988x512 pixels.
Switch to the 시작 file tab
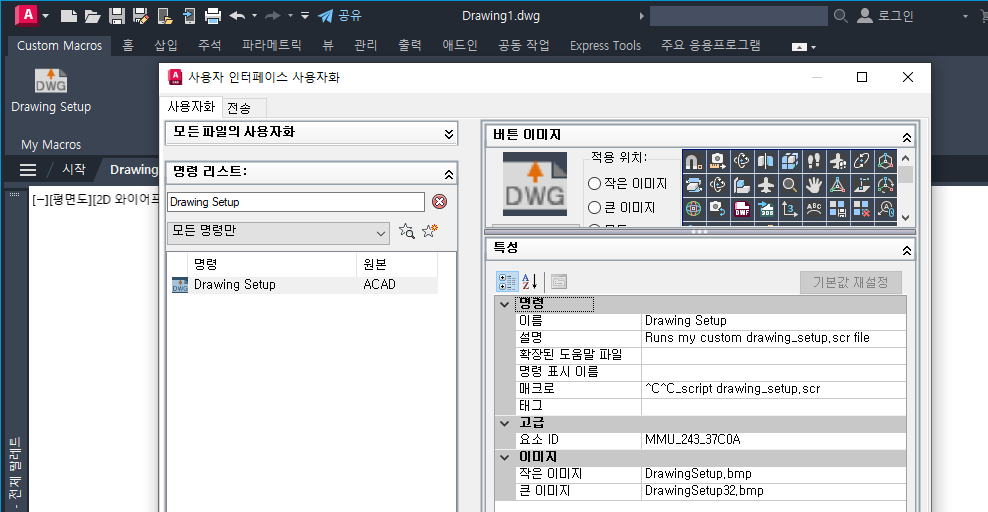point(74,169)
